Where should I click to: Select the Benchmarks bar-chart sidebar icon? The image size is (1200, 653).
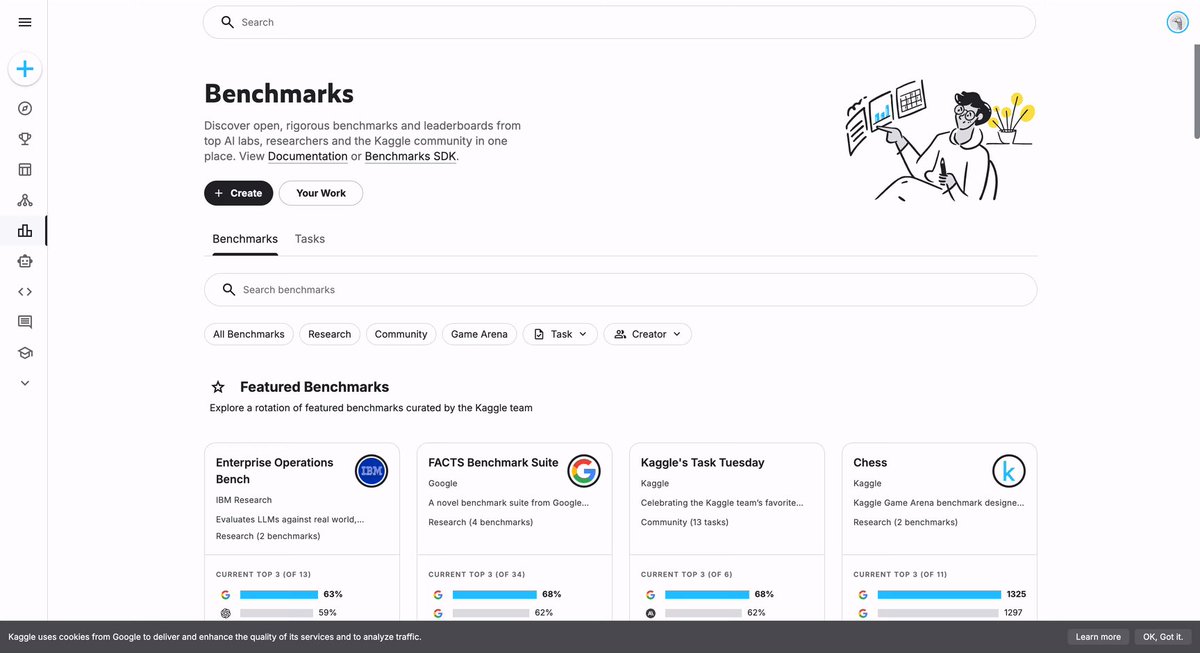(25, 231)
